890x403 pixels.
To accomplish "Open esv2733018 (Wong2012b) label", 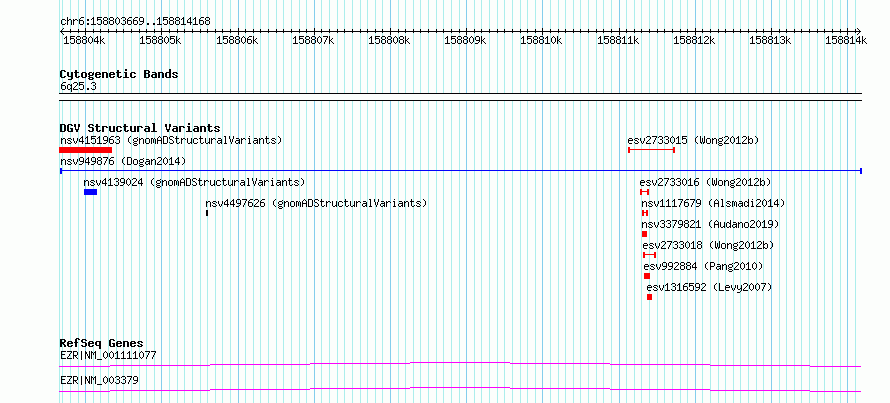I will [708, 245].
